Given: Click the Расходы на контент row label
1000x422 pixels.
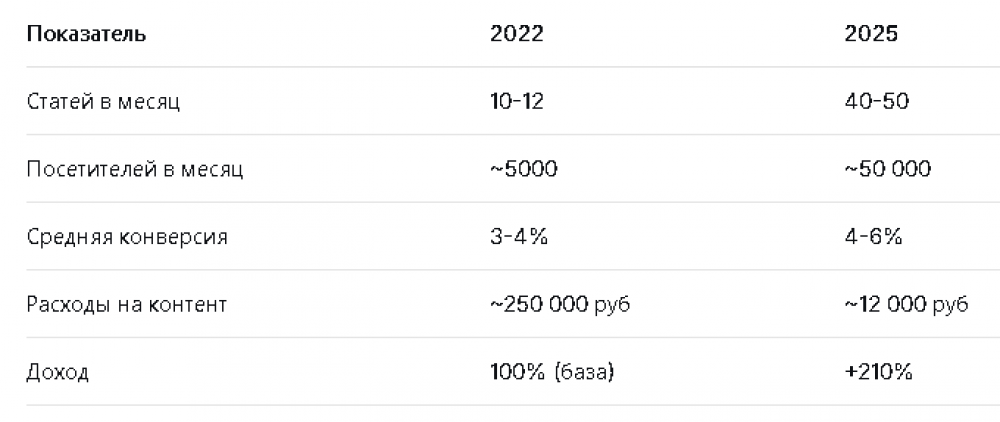Looking at the screenshot, I should 127,305.
